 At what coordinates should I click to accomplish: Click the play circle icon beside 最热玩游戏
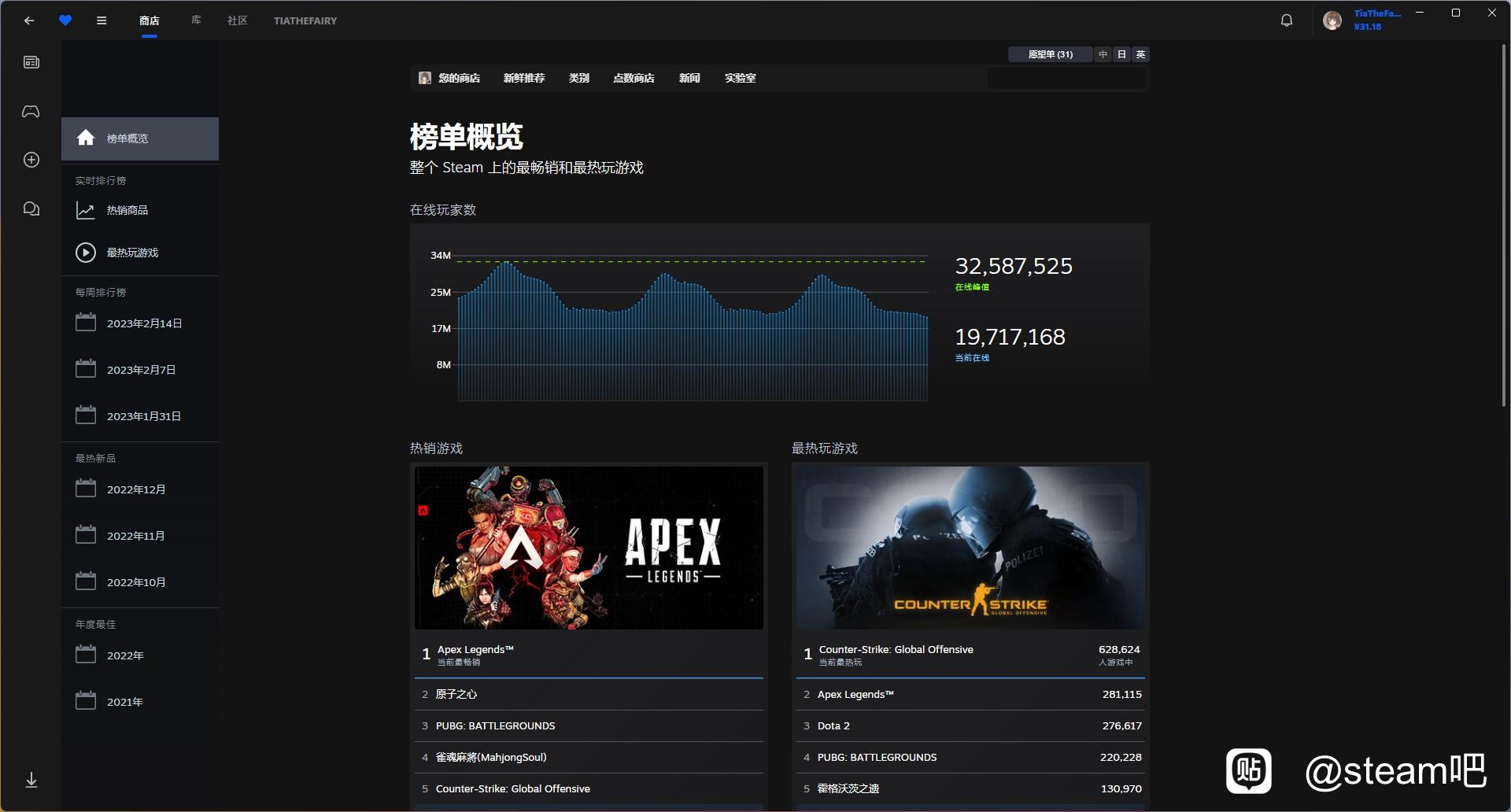pos(86,253)
